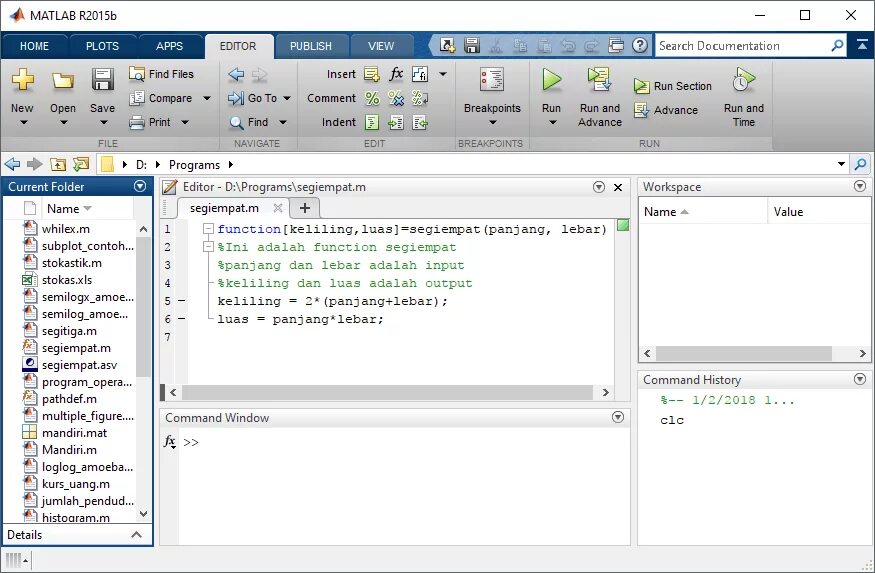Switch to the HOME tab
Viewport: 875px width, 573px height.
[x=35, y=46]
